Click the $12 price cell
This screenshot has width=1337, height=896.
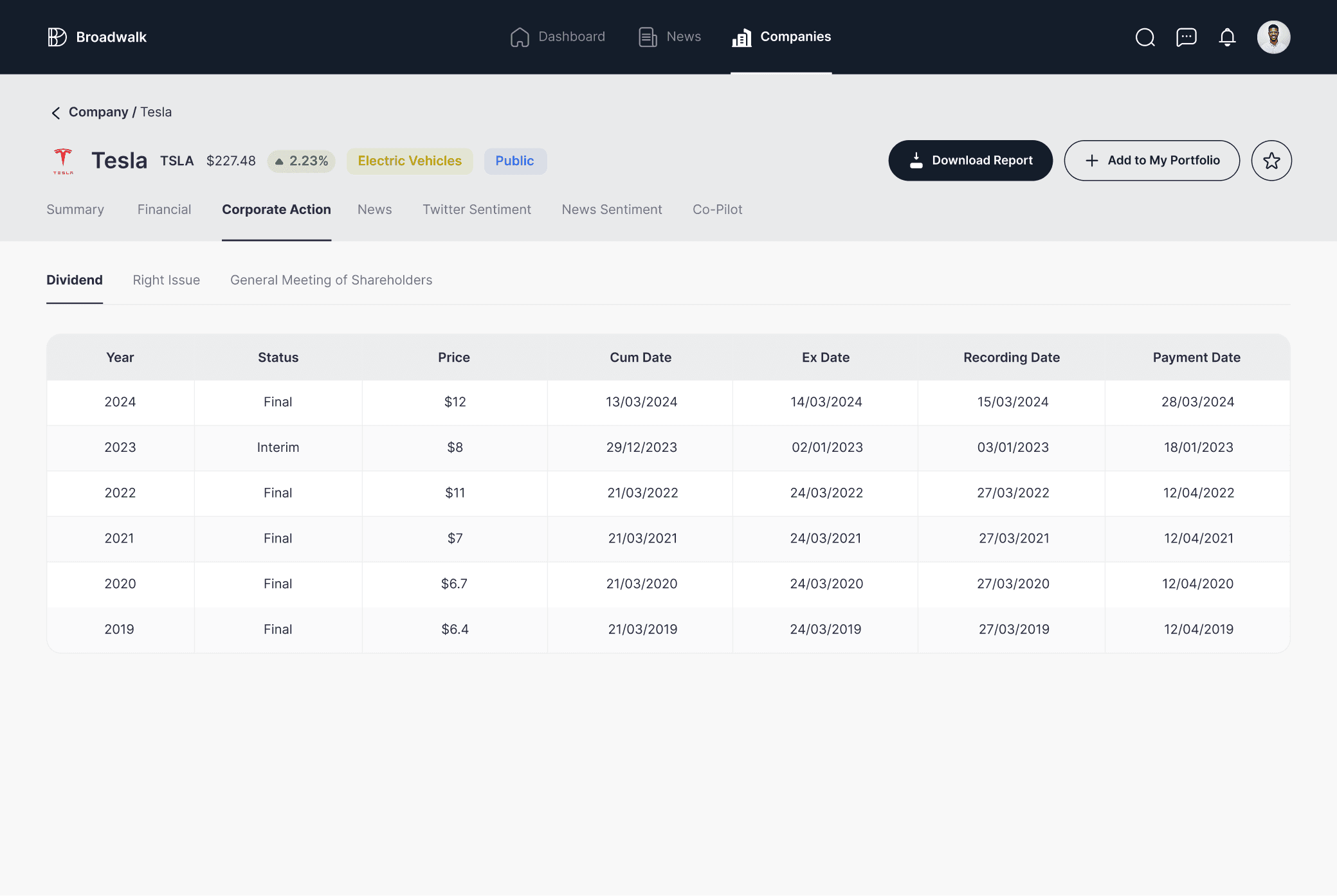point(455,402)
